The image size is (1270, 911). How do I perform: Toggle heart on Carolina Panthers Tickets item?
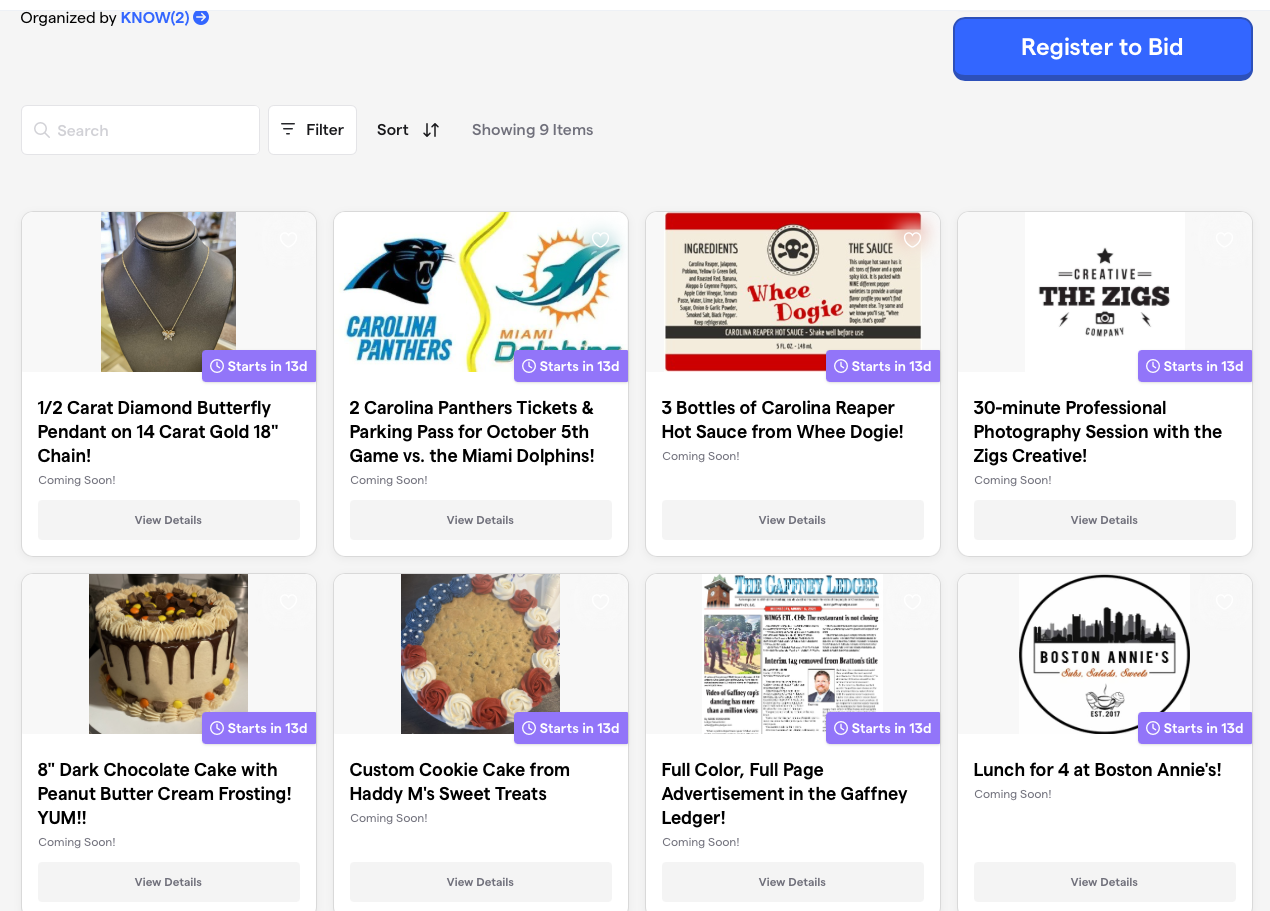click(x=601, y=240)
